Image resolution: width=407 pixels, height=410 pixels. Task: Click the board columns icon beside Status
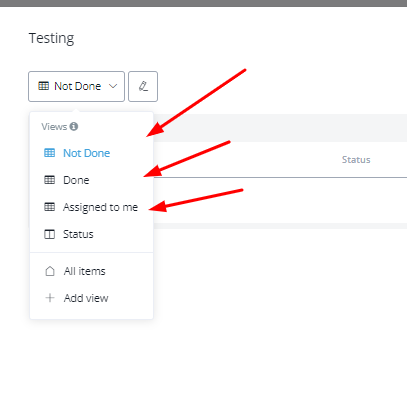point(50,234)
